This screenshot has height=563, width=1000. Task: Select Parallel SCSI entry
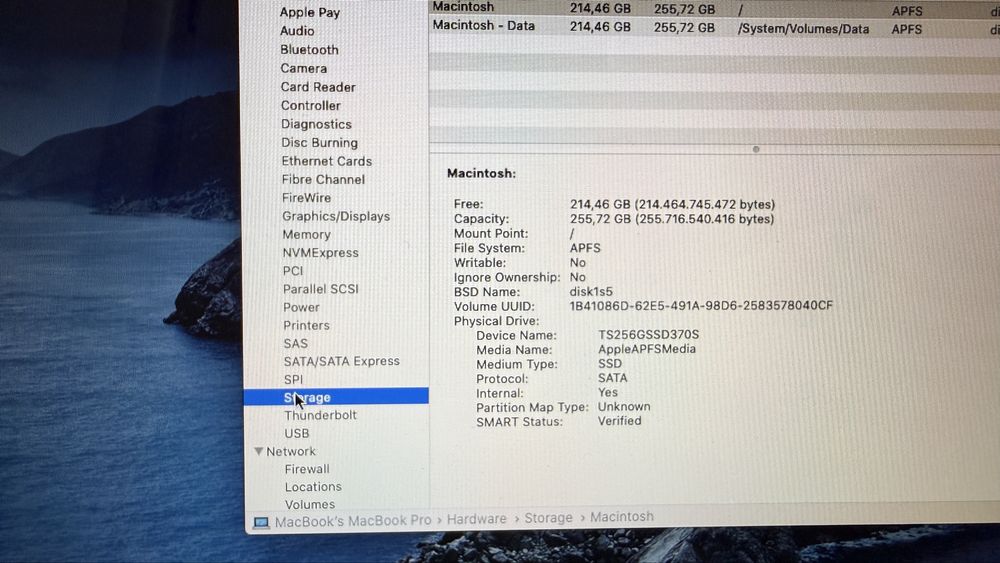(x=321, y=289)
